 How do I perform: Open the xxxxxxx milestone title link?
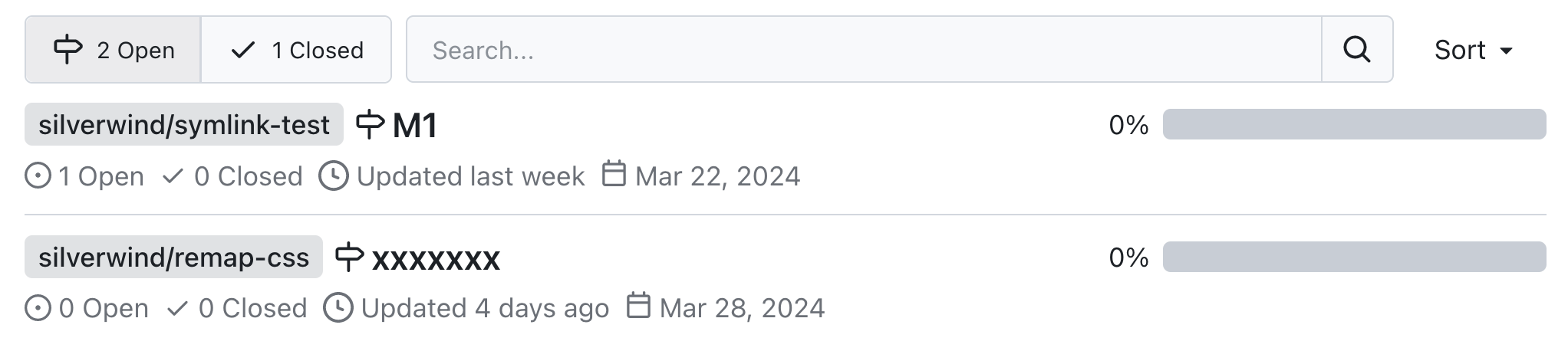click(x=436, y=258)
